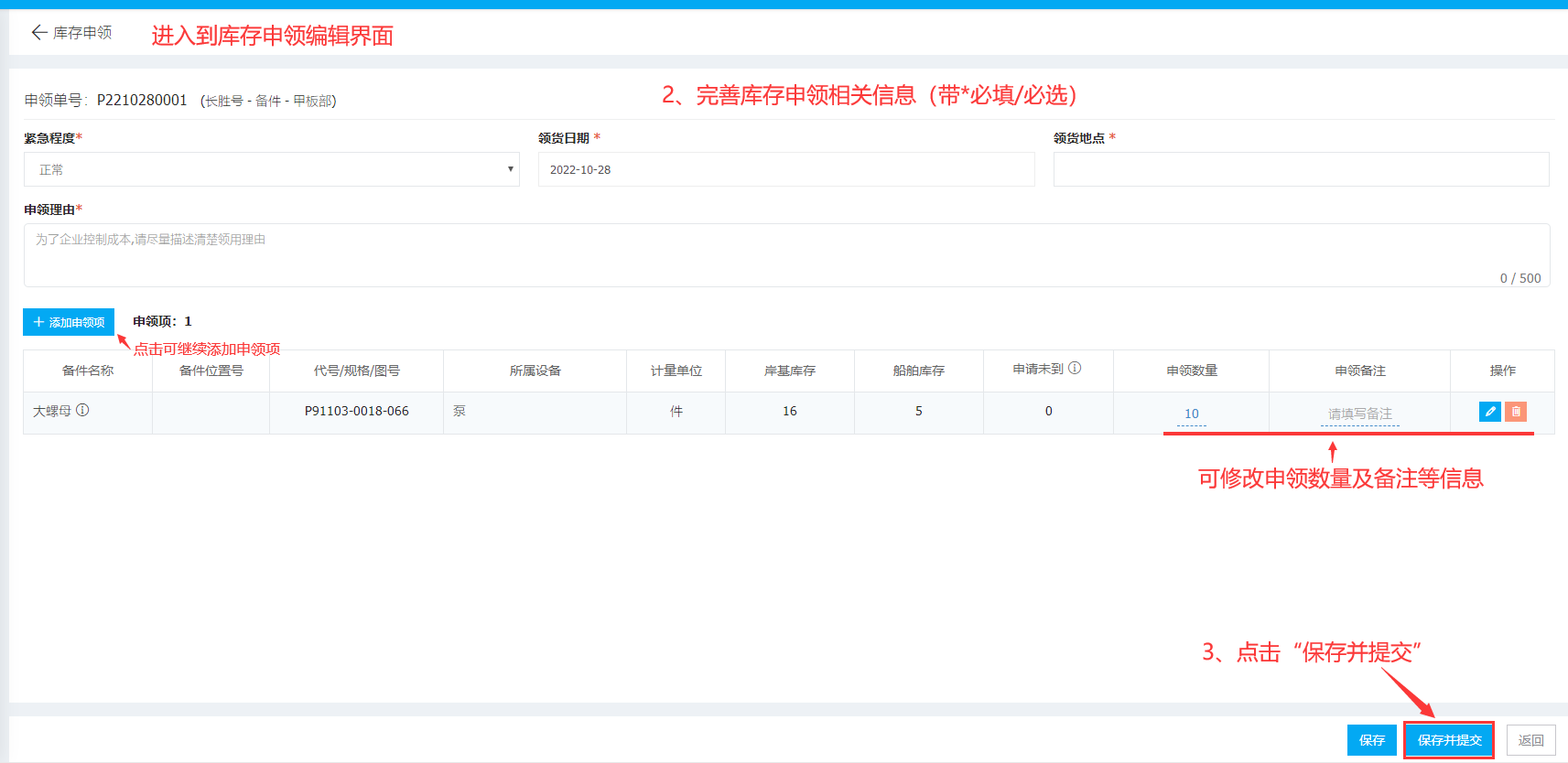Click the 代号/规格/图号 column header
The width and height of the screenshot is (1568, 763).
(x=356, y=371)
